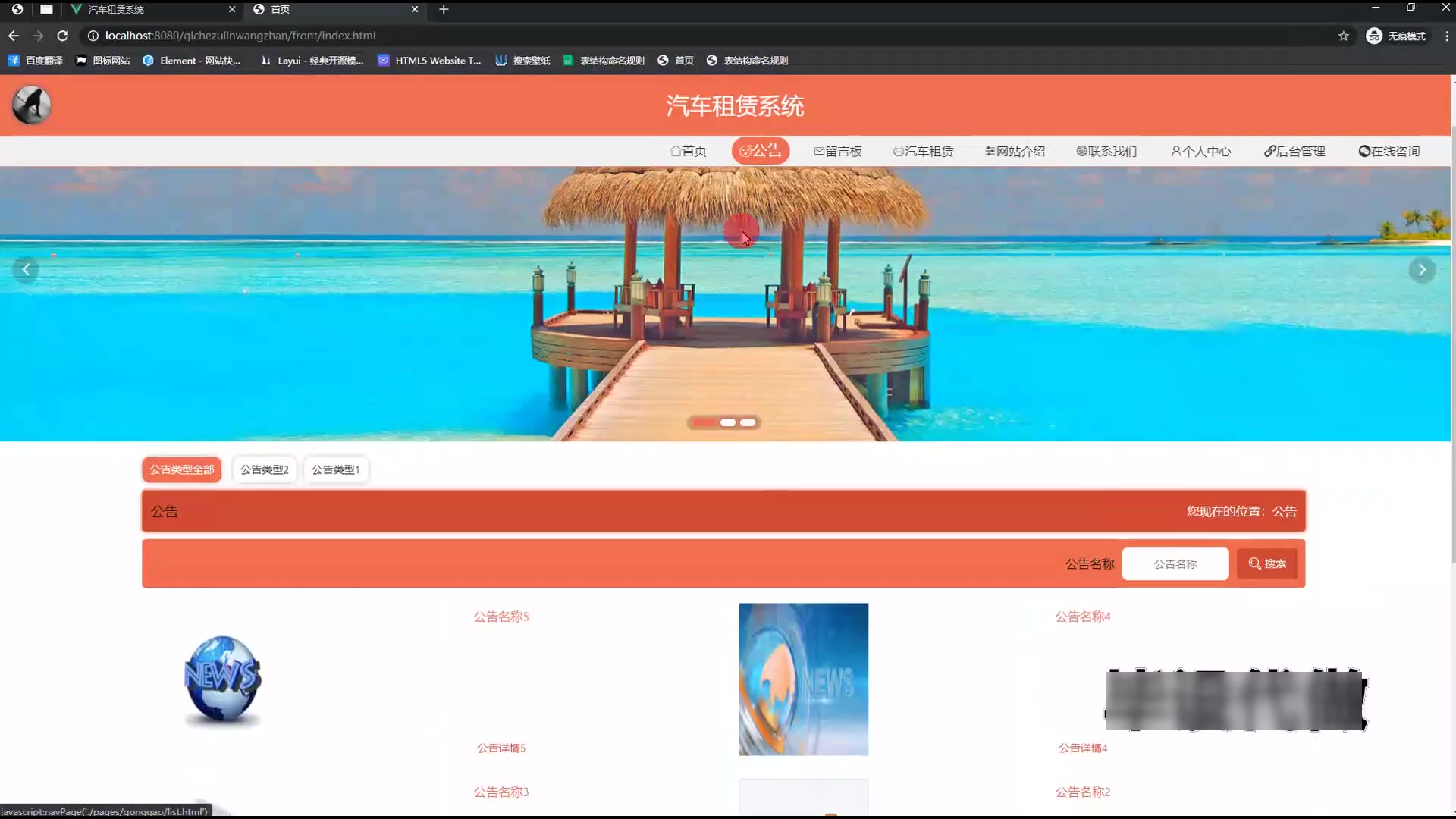
Task: Advance to the next carousel slide
Action: 1422,269
